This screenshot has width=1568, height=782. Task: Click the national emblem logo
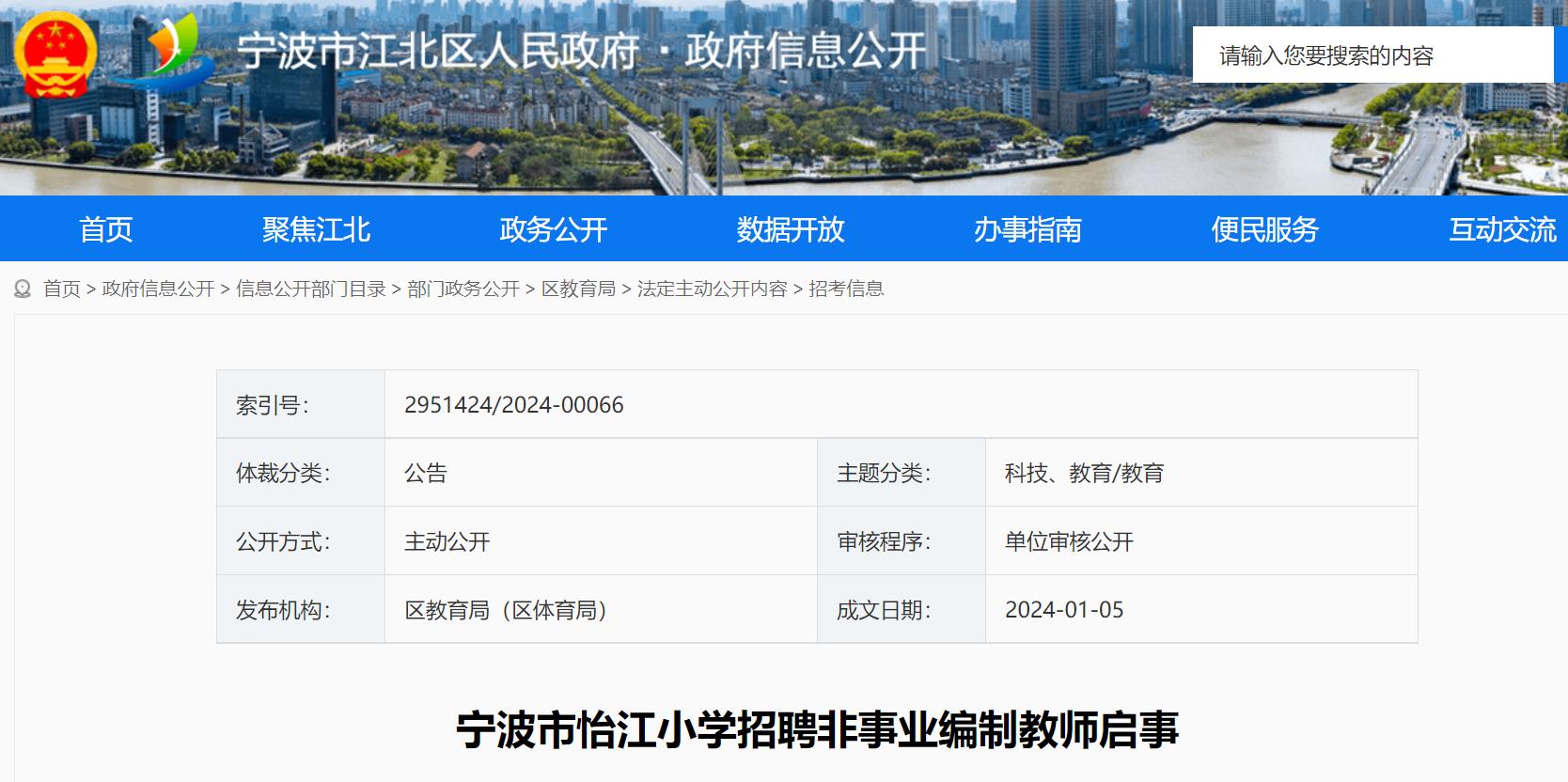[55, 54]
